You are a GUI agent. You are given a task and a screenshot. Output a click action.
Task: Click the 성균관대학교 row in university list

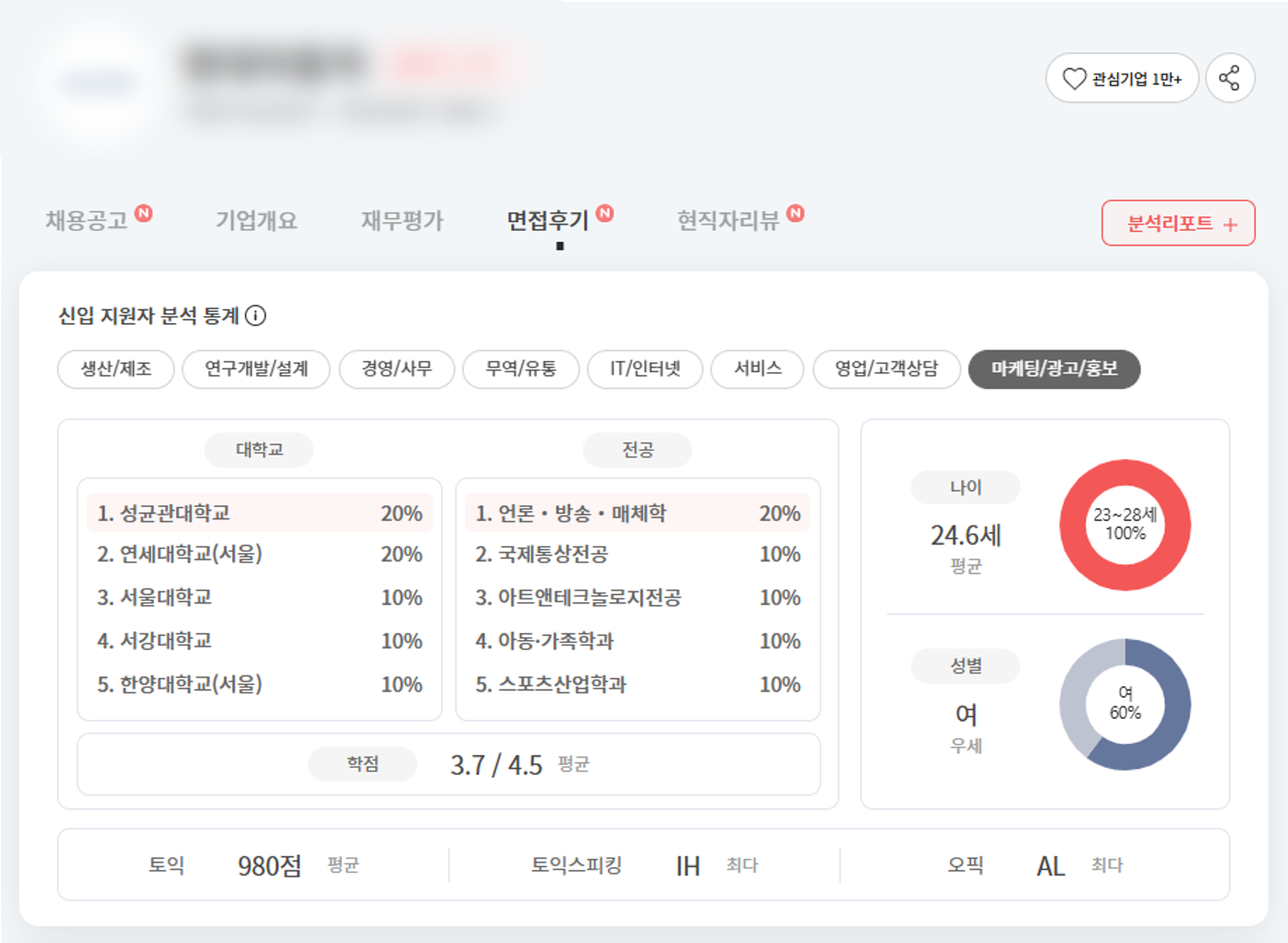[259, 513]
